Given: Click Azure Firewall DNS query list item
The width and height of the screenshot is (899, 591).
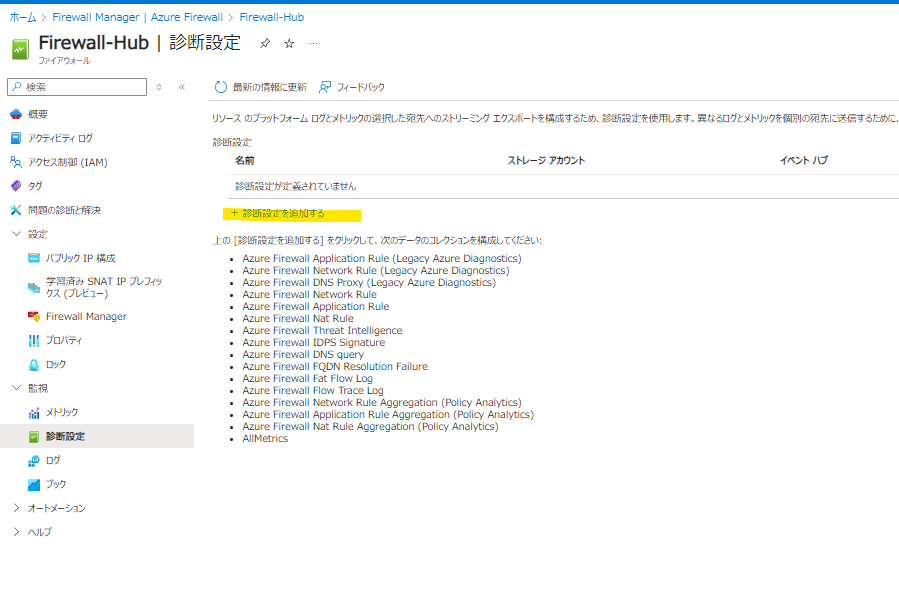Looking at the screenshot, I should tap(303, 355).
